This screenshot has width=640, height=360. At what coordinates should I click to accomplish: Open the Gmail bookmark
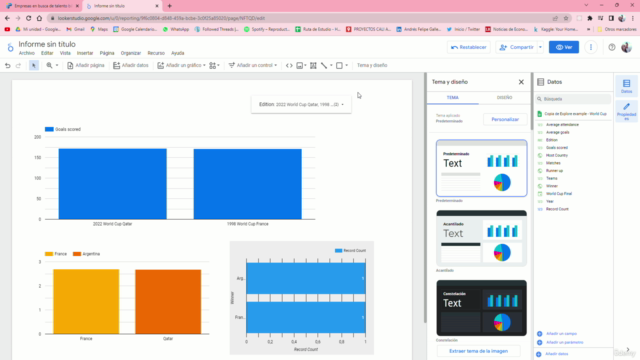[76, 29]
